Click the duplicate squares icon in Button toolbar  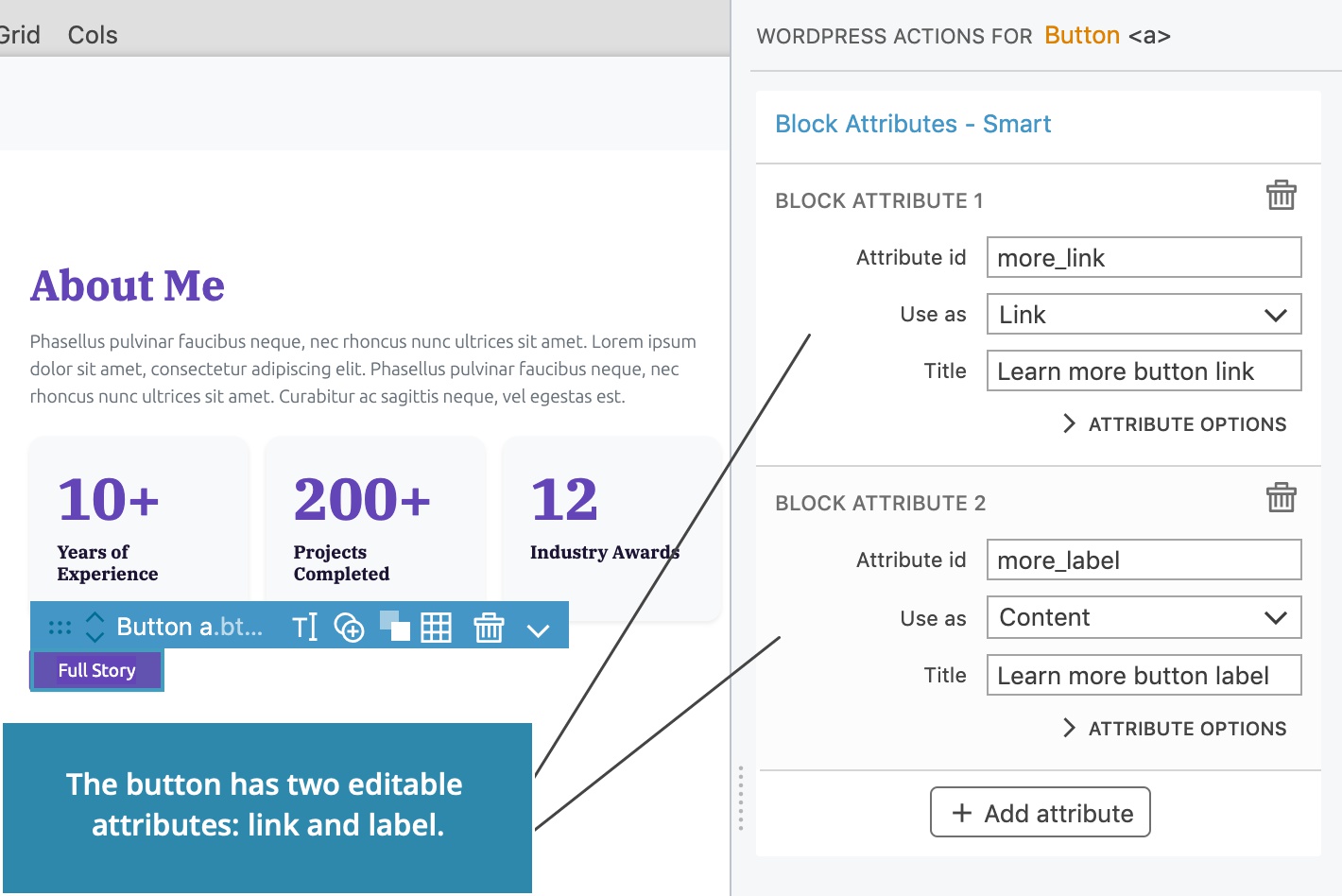pyautogui.click(x=395, y=626)
